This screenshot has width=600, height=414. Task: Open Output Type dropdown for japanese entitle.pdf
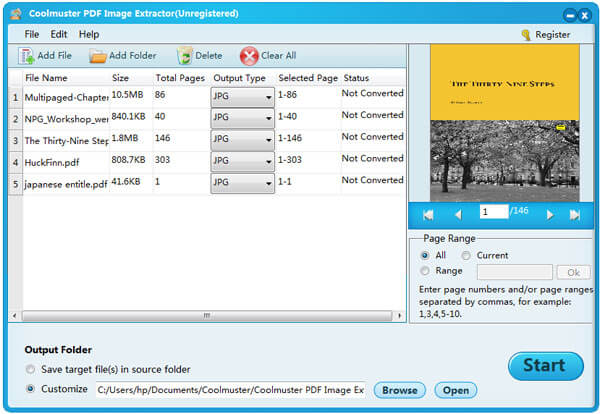(x=268, y=184)
